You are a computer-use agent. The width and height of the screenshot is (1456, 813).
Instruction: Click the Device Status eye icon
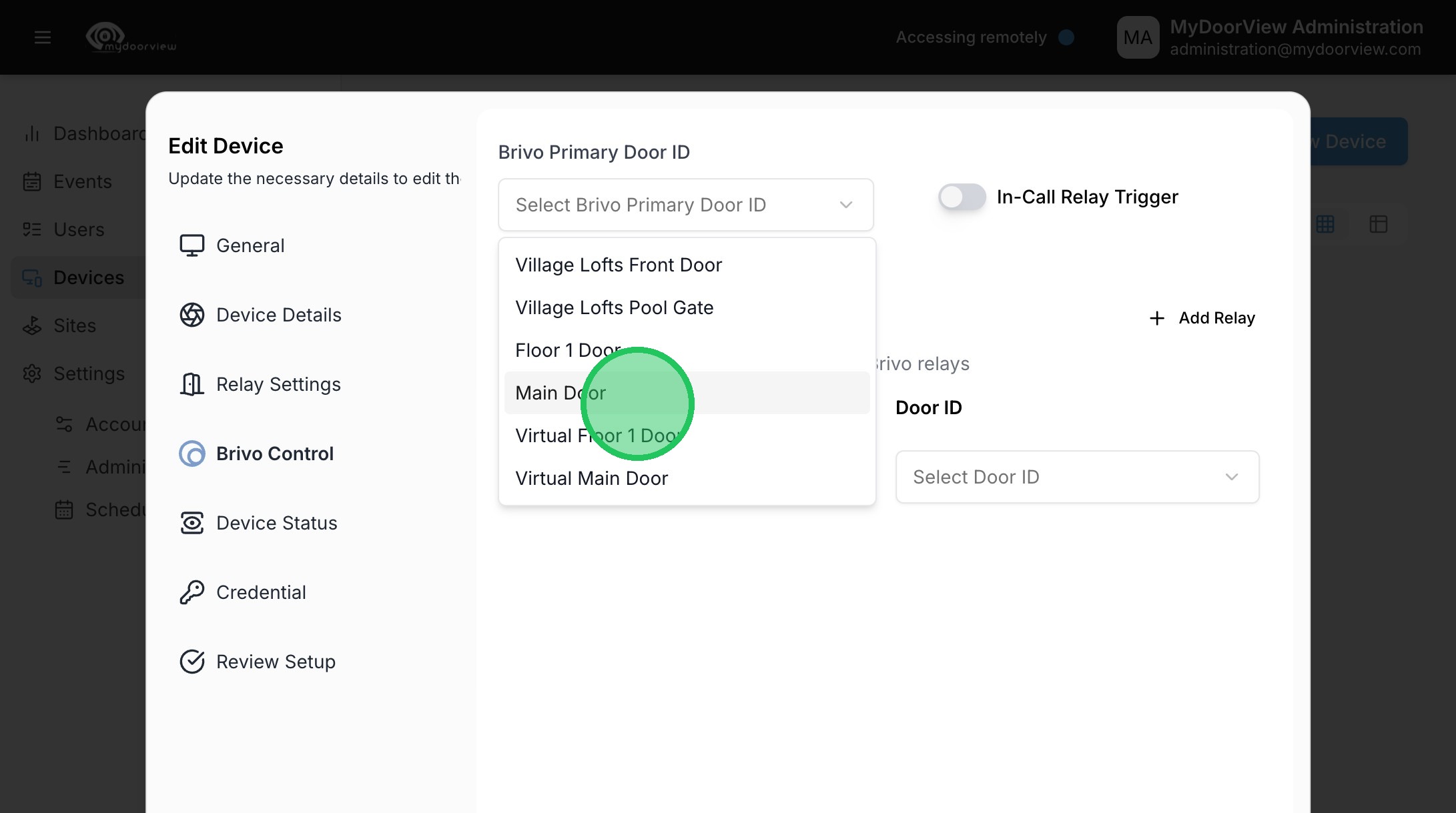192,523
